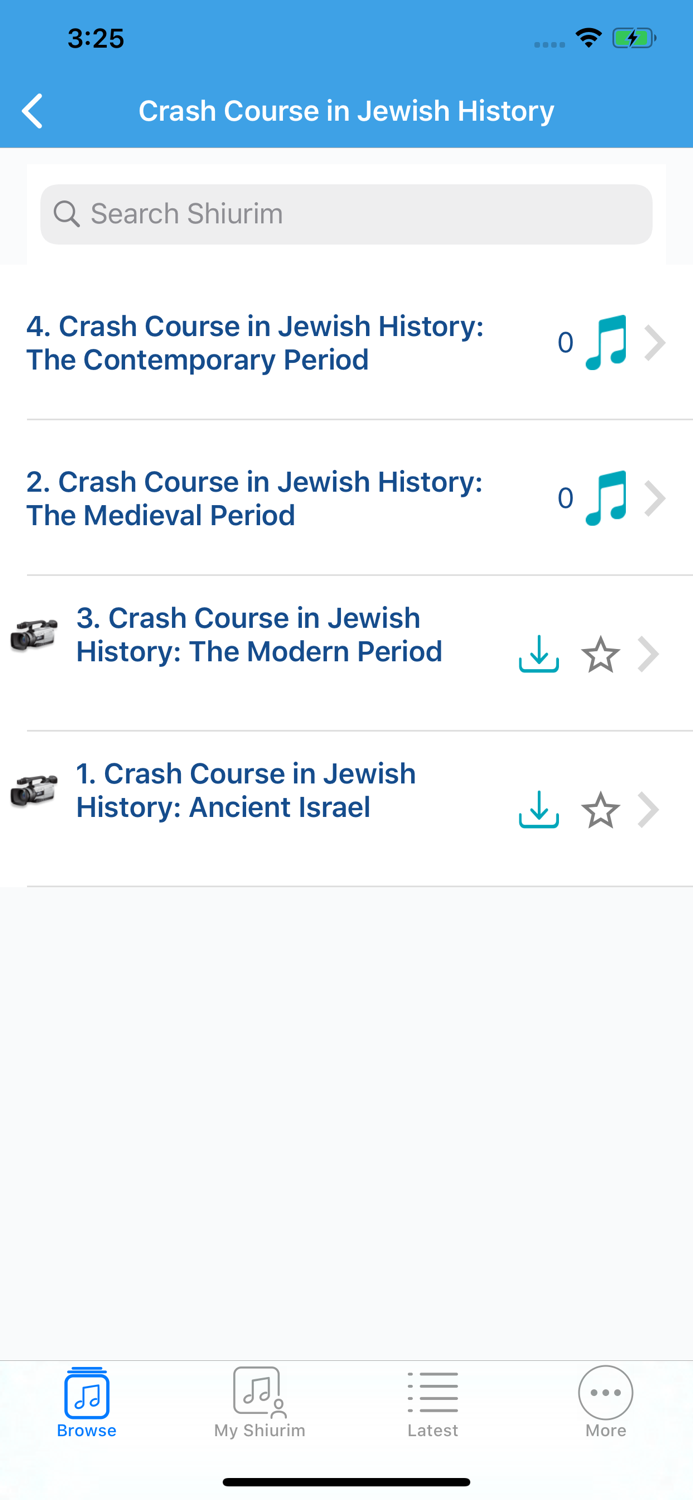Screen dimensions: 693x1500
Task: Go back with the back arrow
Action: [x=31, y=111]
